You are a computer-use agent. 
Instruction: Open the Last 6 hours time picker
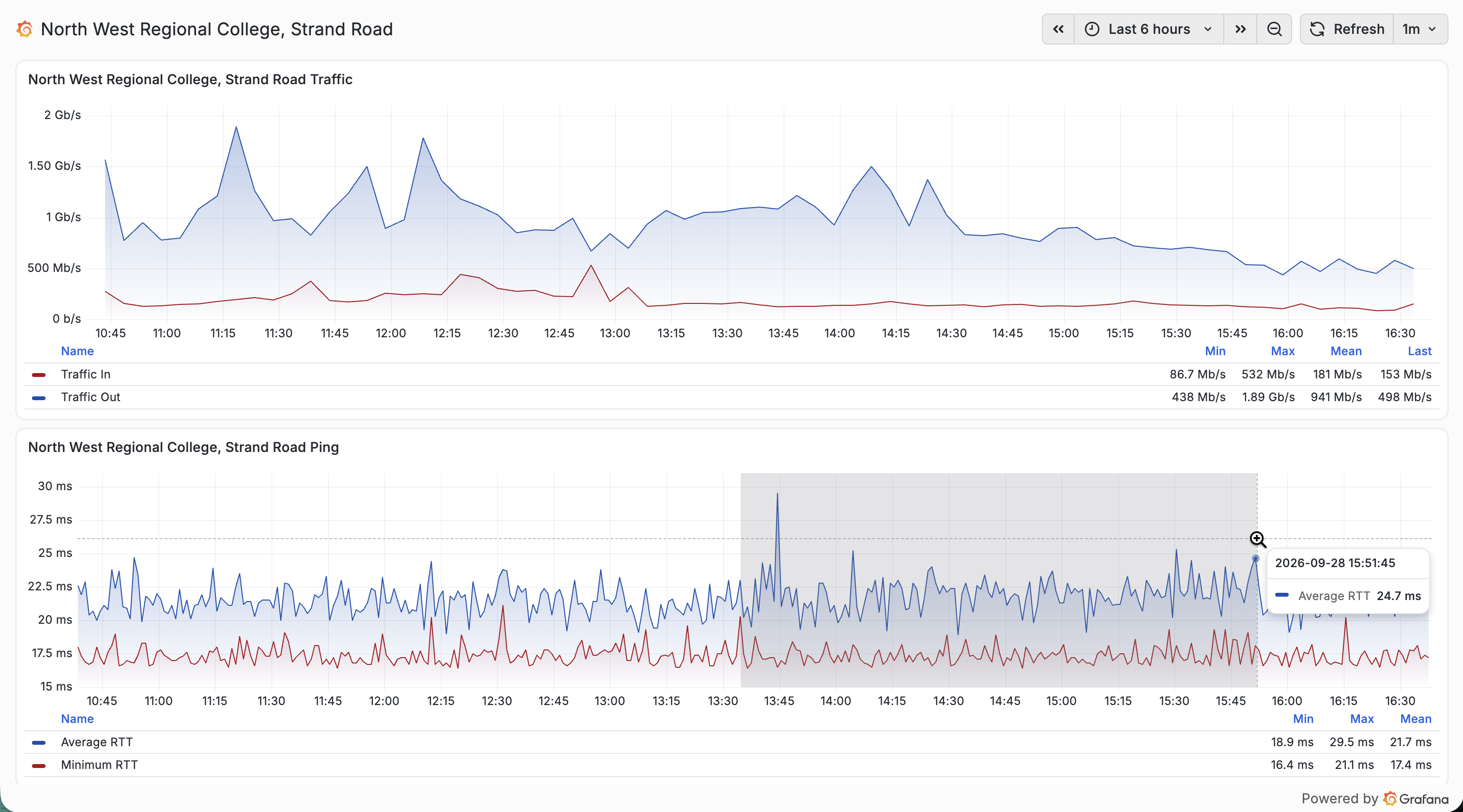pos(1149,29)
